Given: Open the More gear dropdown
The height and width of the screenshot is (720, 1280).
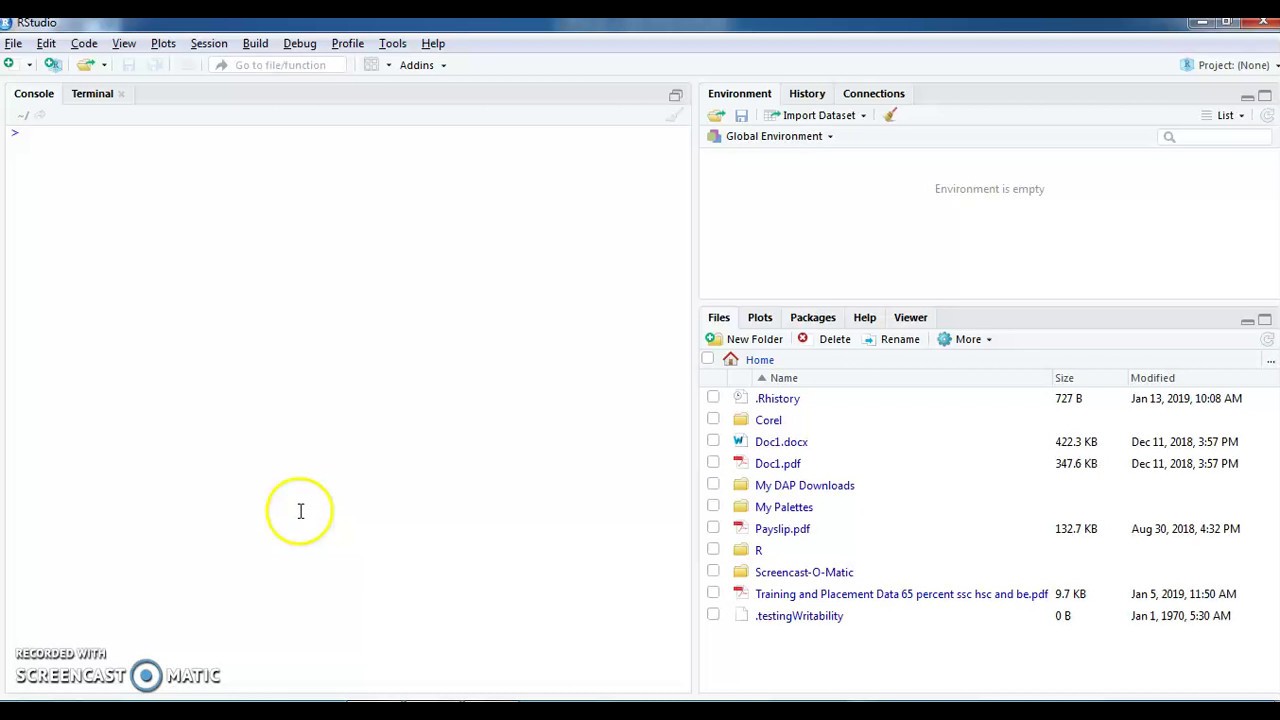Looking at the screenshot, I should (964, 339).
